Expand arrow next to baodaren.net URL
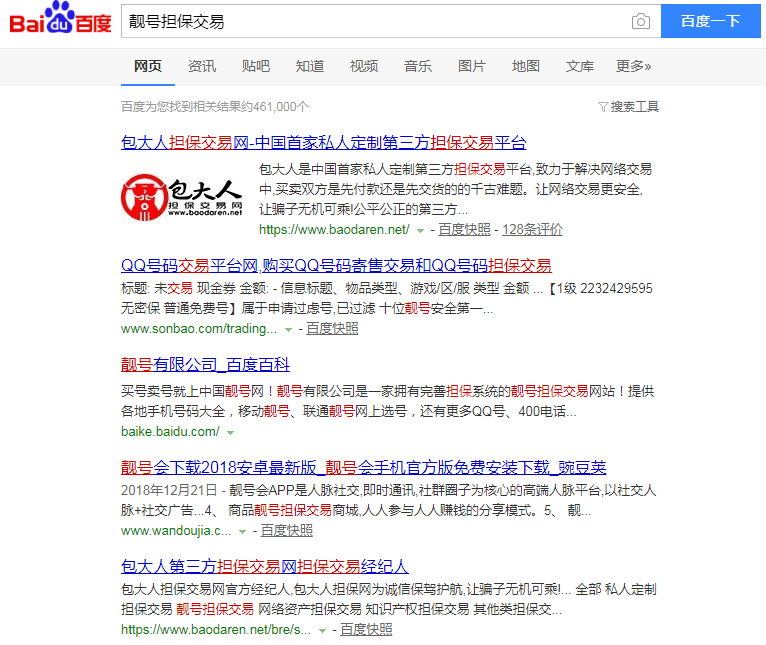The image size is (766, 645). click(x=421, y=230)
